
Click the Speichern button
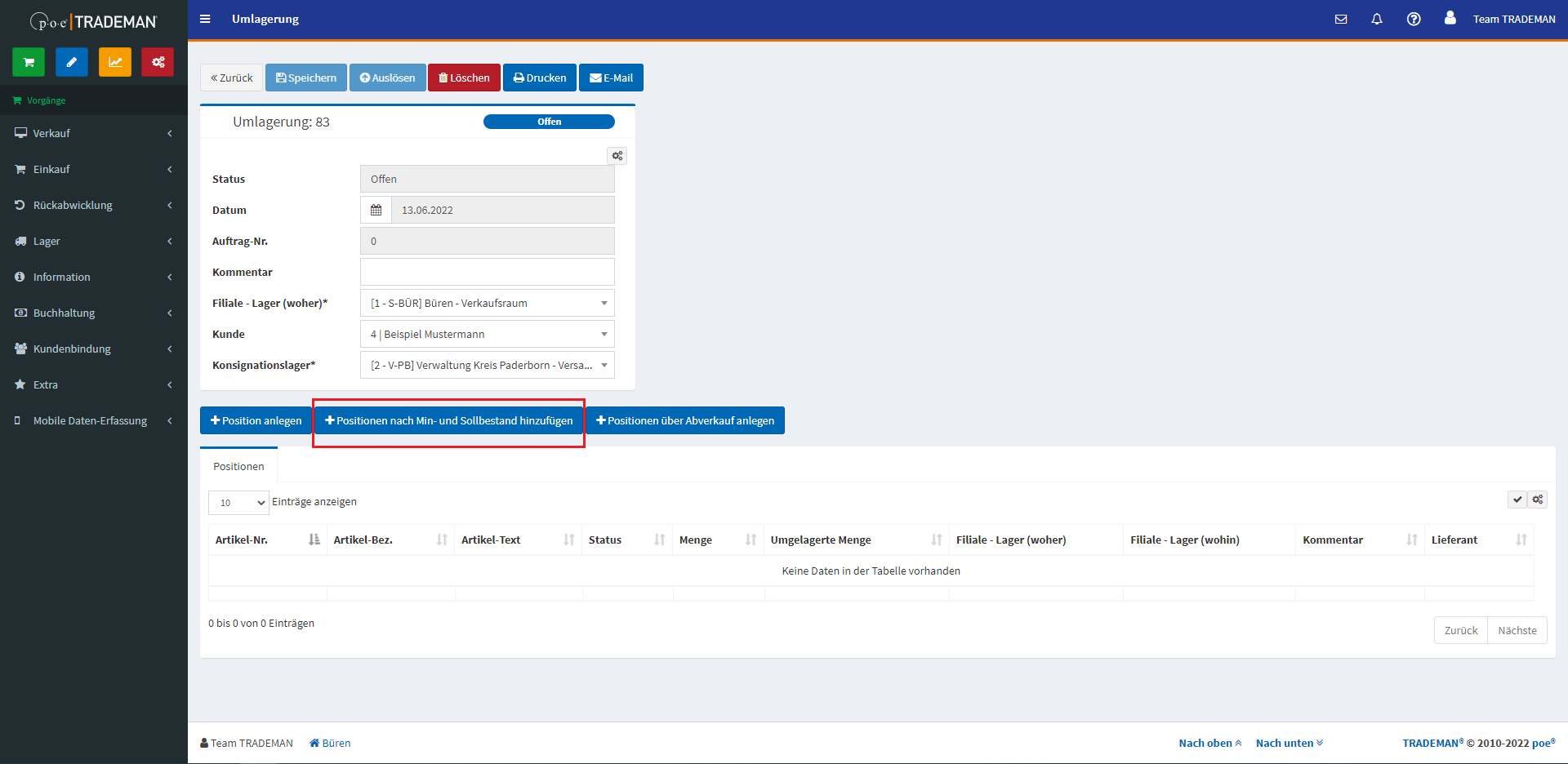pyautogui.click(x=306, y=78)
